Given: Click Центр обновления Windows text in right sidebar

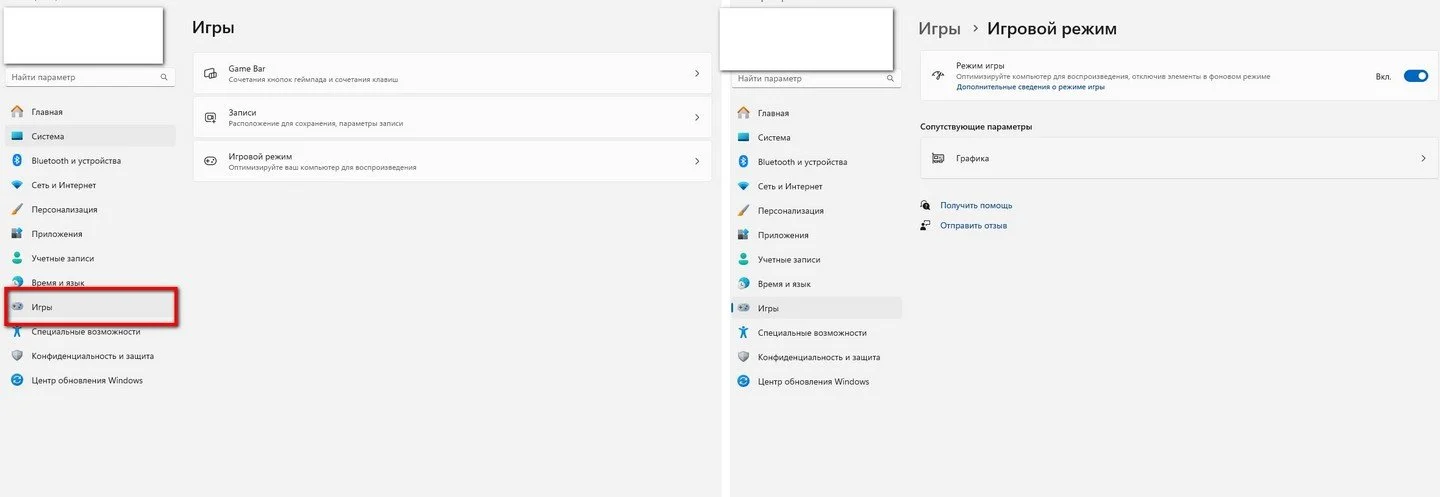Looking at the screenshot, I should (x=813, y=382).
